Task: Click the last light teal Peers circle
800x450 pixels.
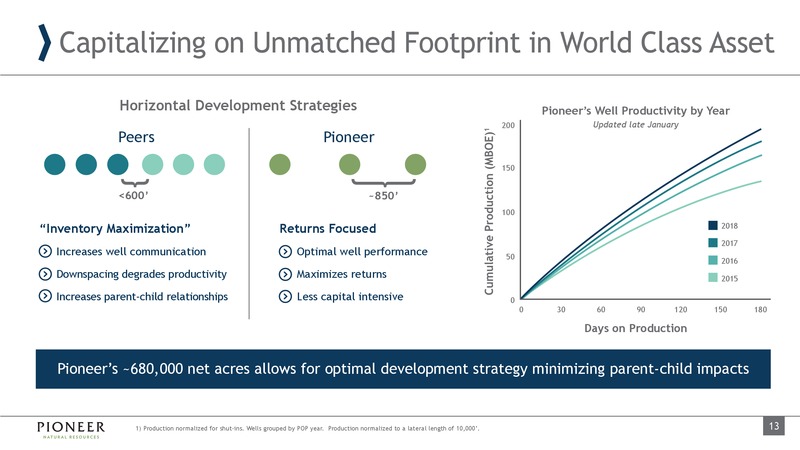Action: coord(214,164)
